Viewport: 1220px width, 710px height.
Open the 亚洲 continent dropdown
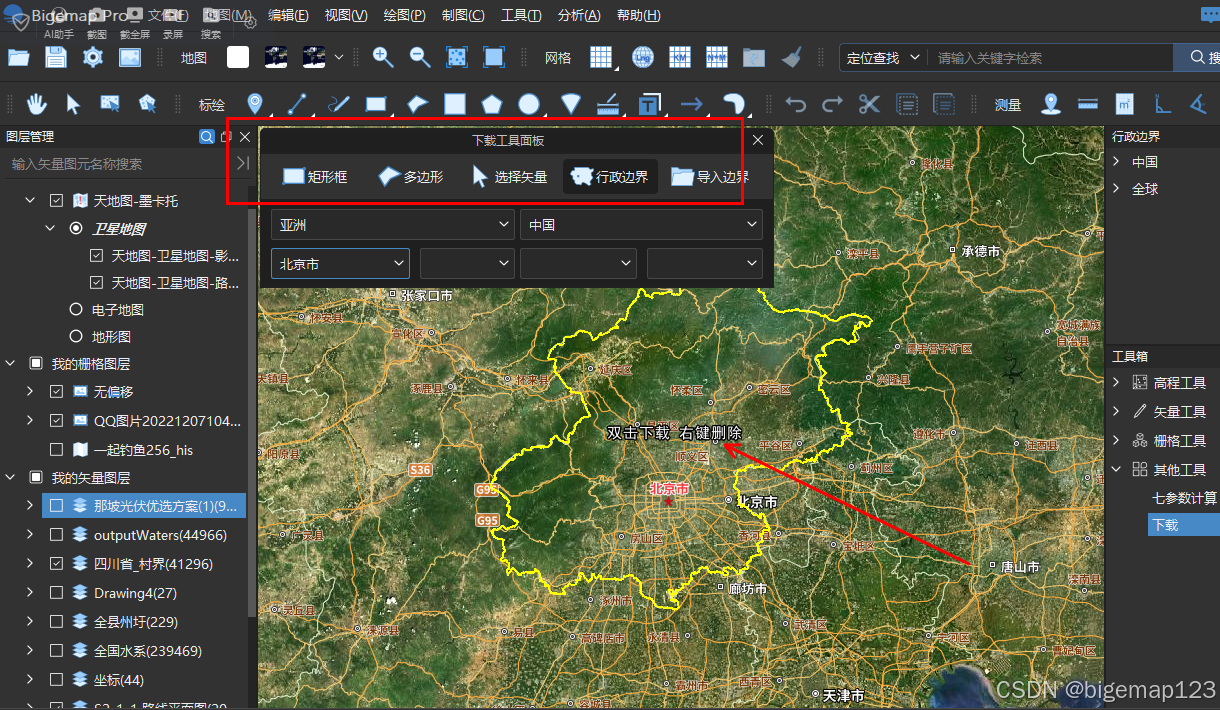[x=393, y=225]
